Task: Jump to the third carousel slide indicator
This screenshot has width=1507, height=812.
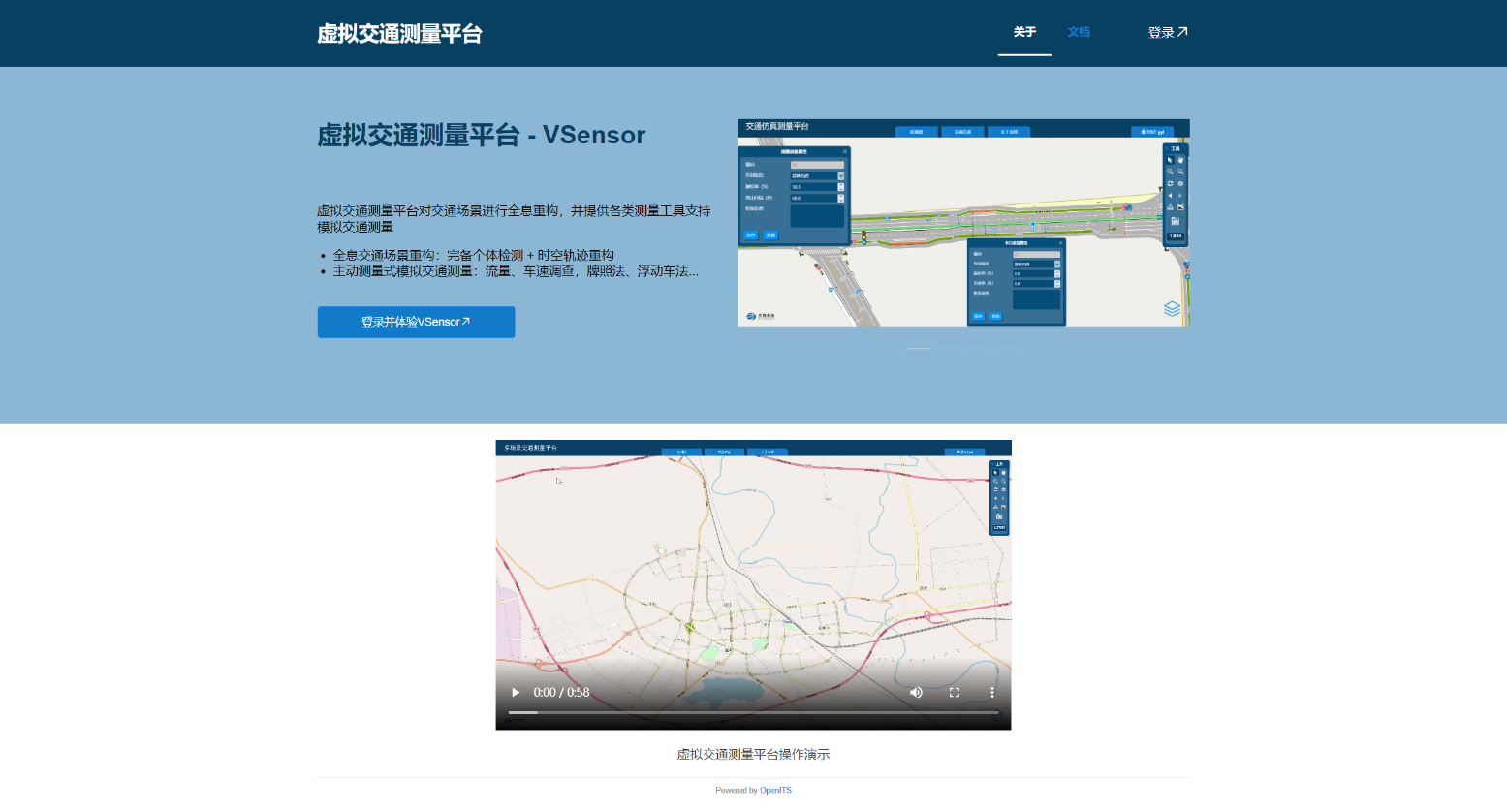Action: [x=980, y=348]
